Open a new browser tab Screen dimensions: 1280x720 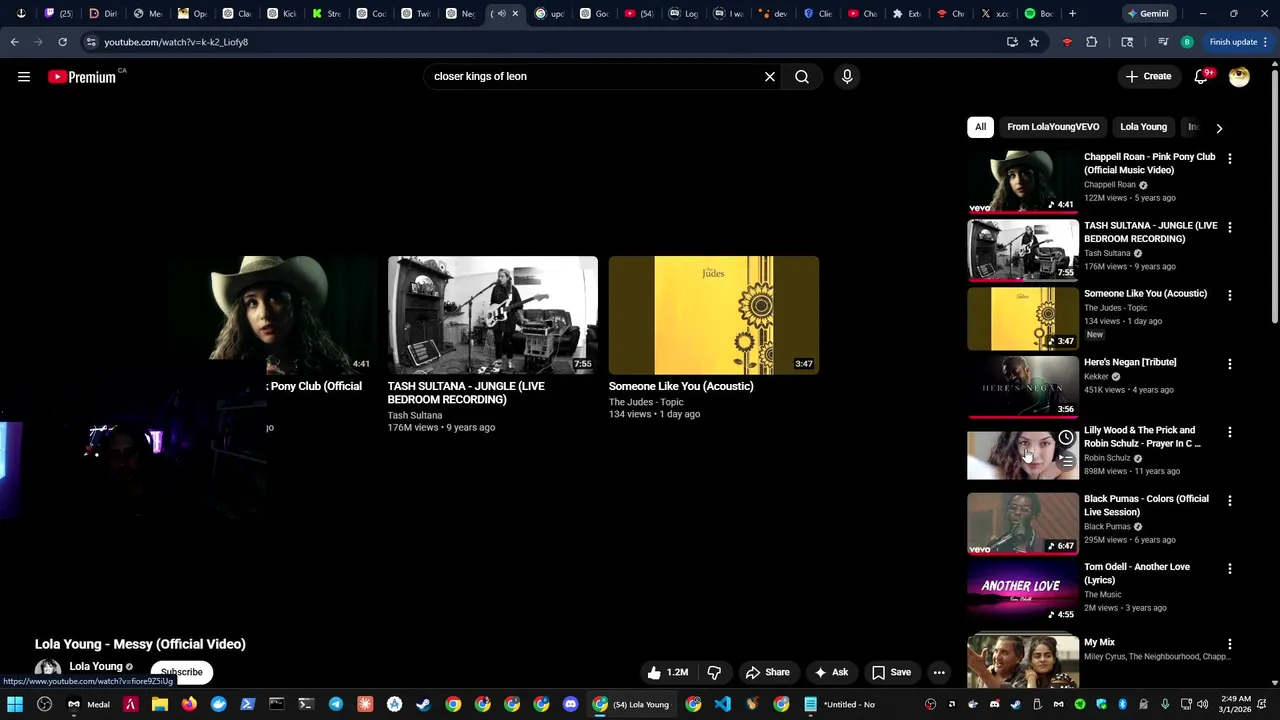point(1072,14)
